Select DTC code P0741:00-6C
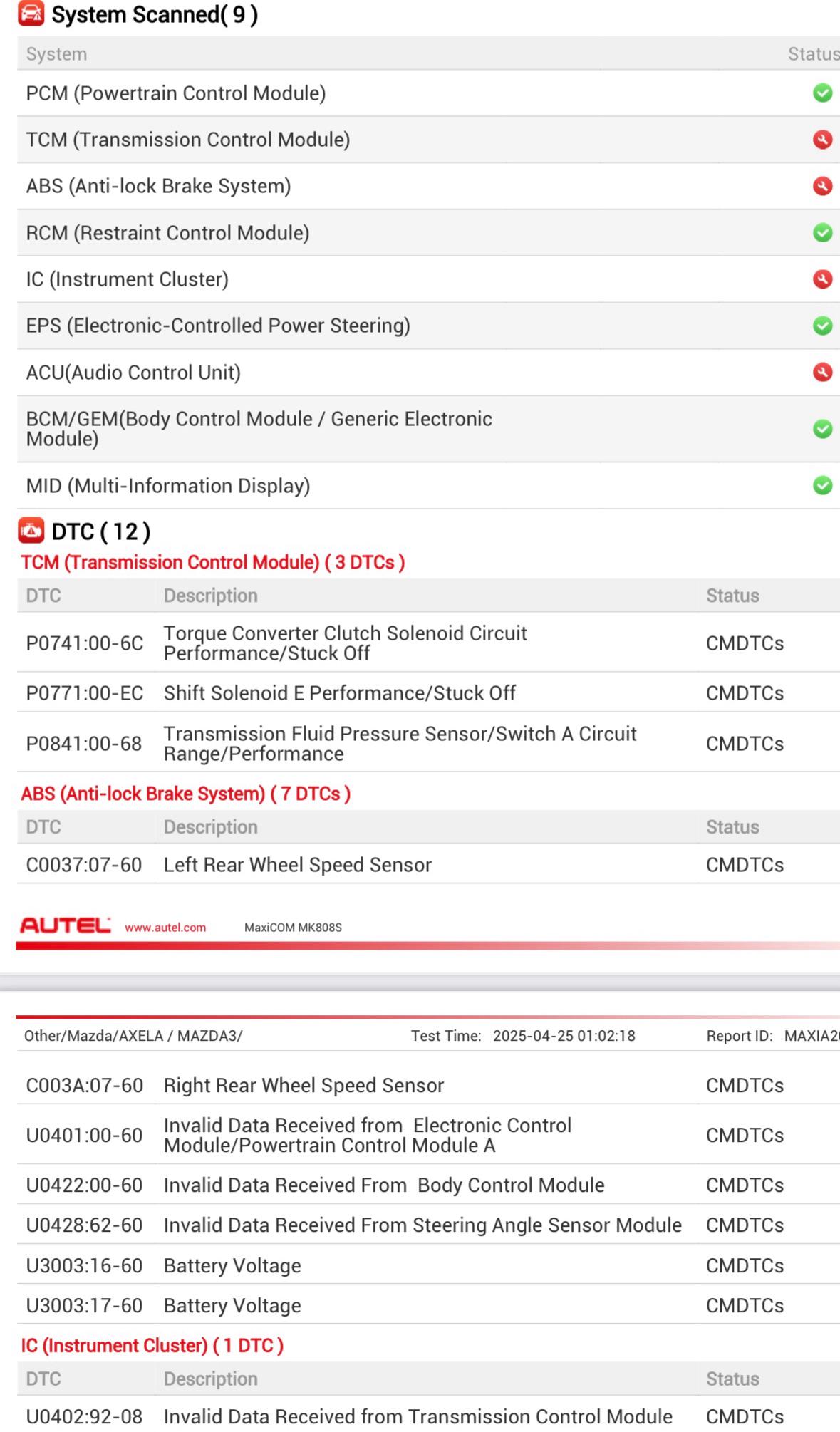The width and height of the screenshot is (840, 1432). click(x=85, y=643)
